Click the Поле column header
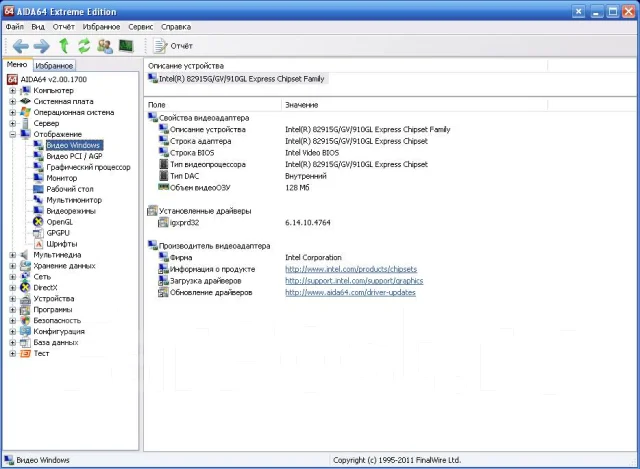 click(213, 105)
